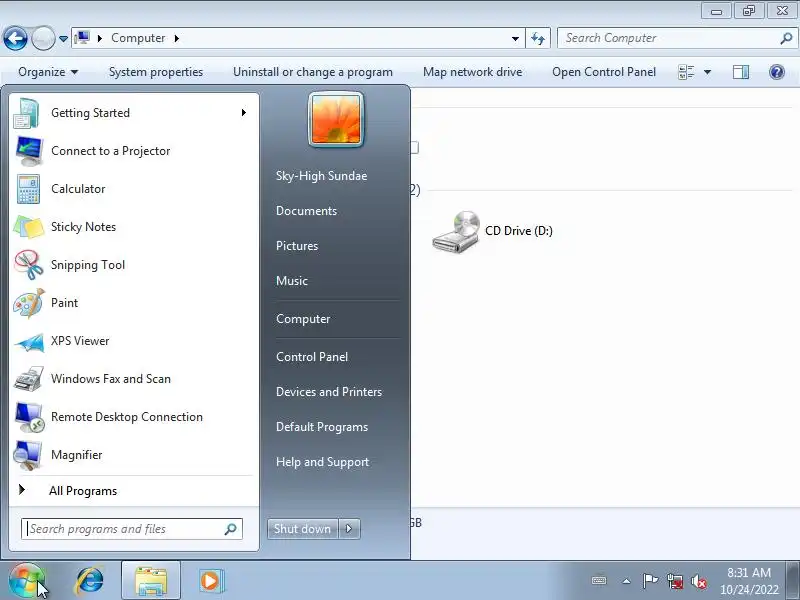The height and width of the screenshot is (600, 800).
Task: Click Open Control Panel toolbar button
Action: tap(604, 72)
